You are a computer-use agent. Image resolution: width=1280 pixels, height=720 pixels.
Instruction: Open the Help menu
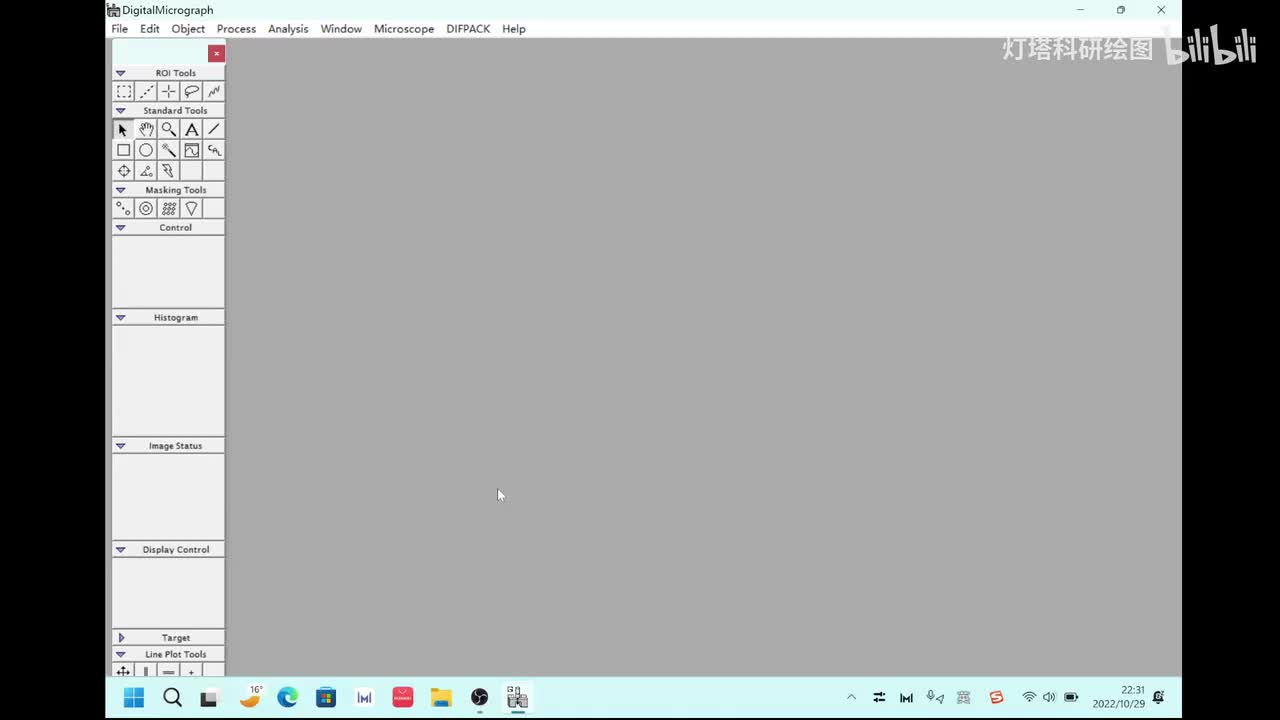click(514, 29)
